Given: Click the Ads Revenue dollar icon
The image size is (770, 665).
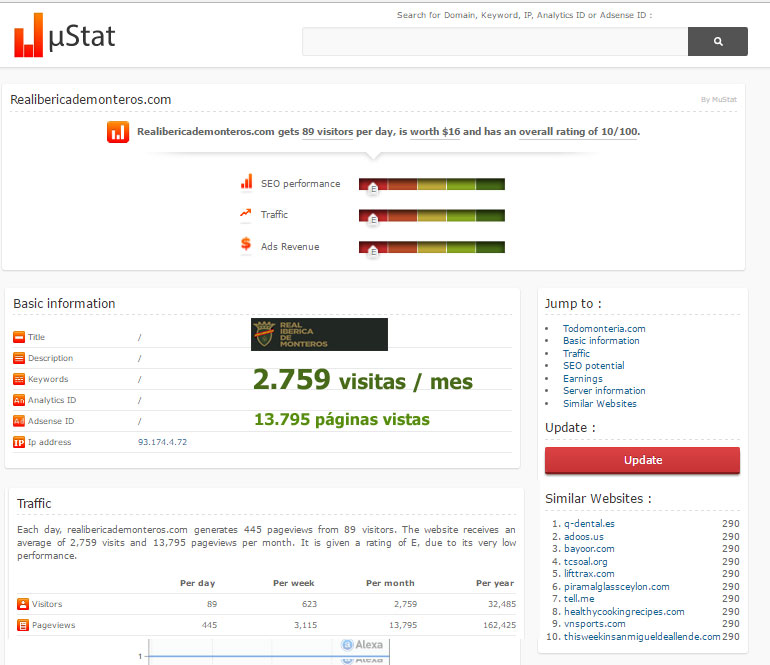Looking at the screenshot, I should coord(246,244).
